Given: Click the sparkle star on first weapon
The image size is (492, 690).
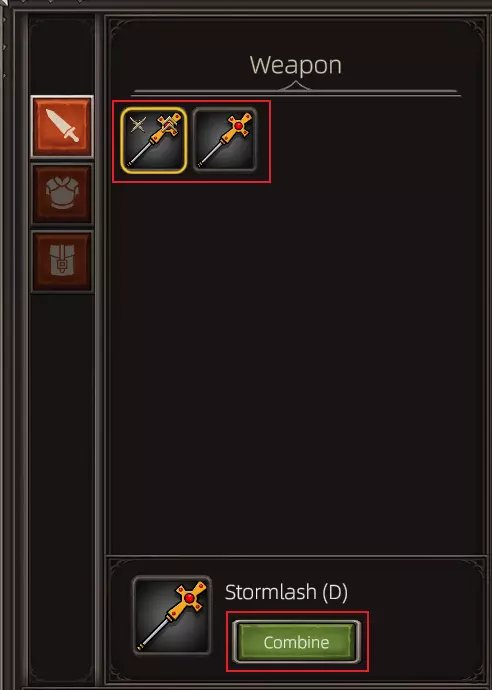Looking at the screenshot, I should (138, 125).
